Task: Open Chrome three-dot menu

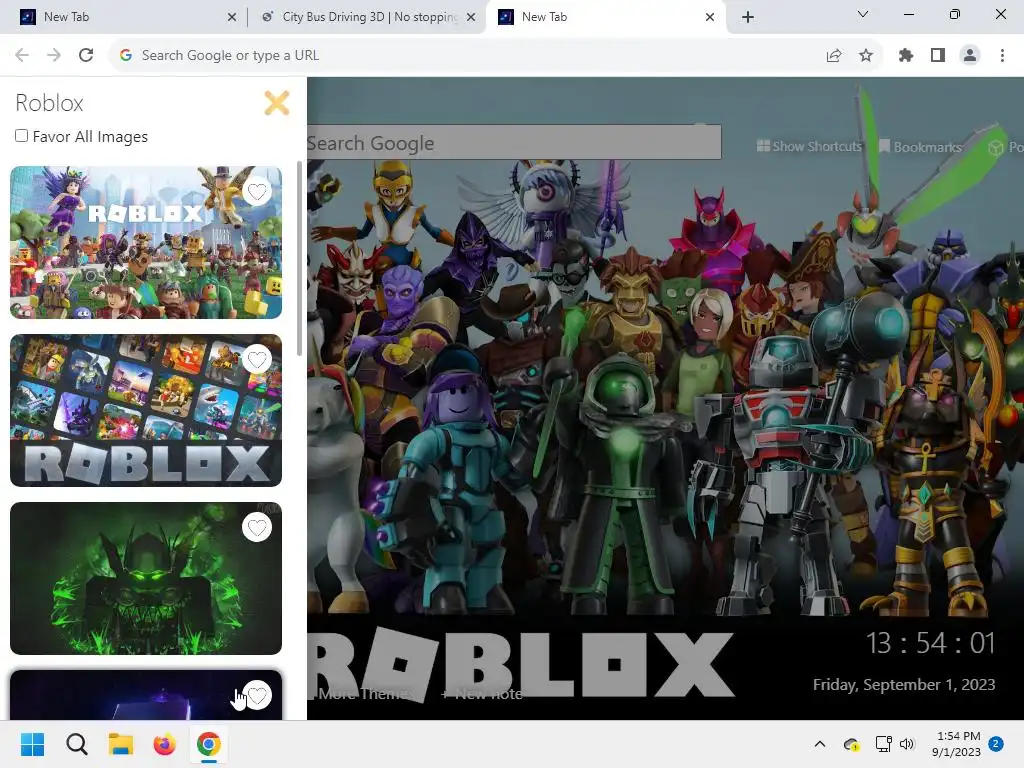Action: tap(1002, 56)
